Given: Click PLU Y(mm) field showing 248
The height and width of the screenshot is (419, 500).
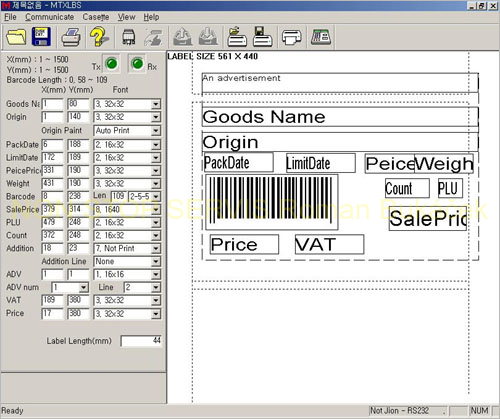Looking at the screenshot, I should click(78, 222).
